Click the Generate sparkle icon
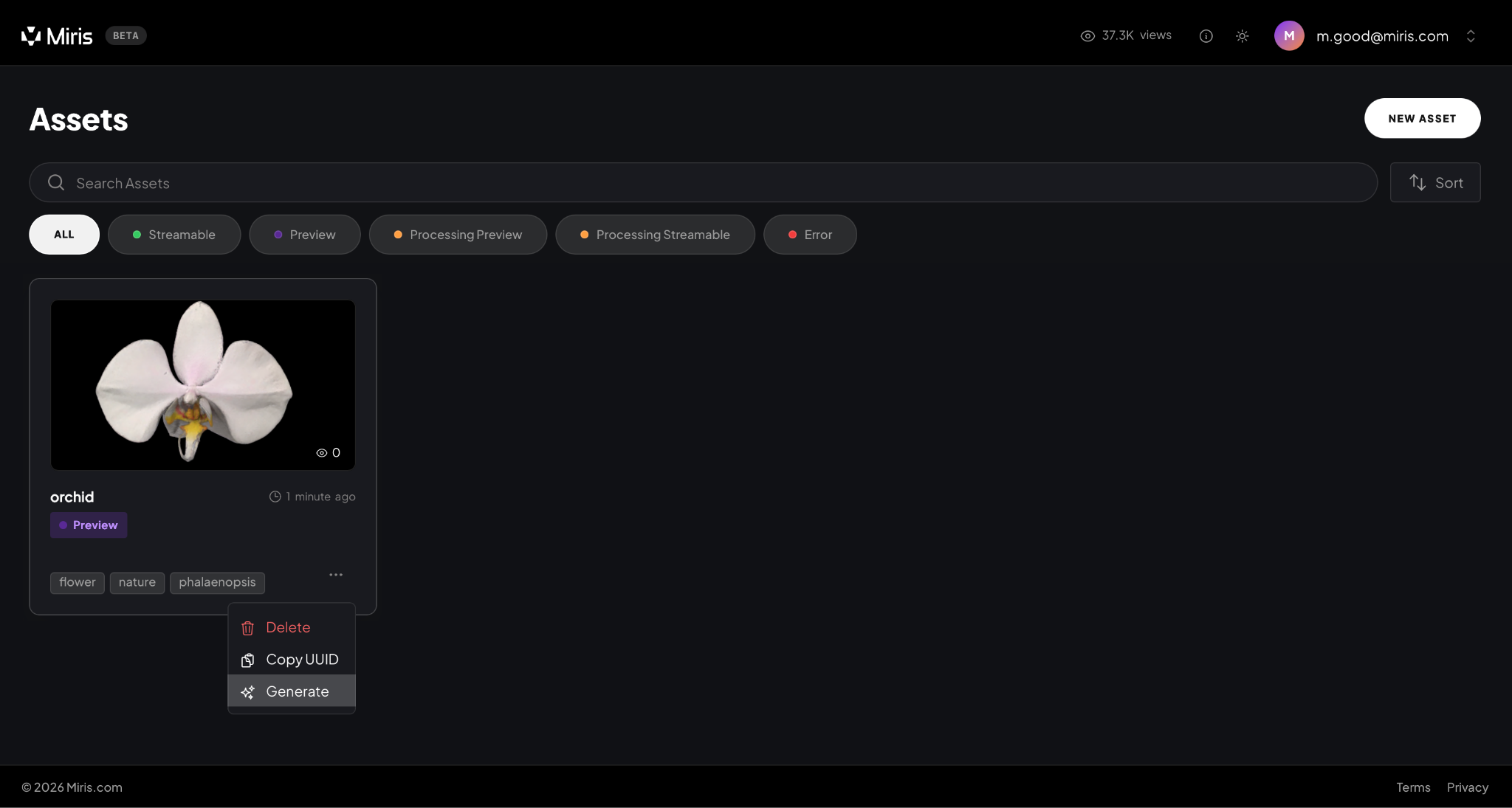The width and height of the screenshot is (1512, 808). 248,692
